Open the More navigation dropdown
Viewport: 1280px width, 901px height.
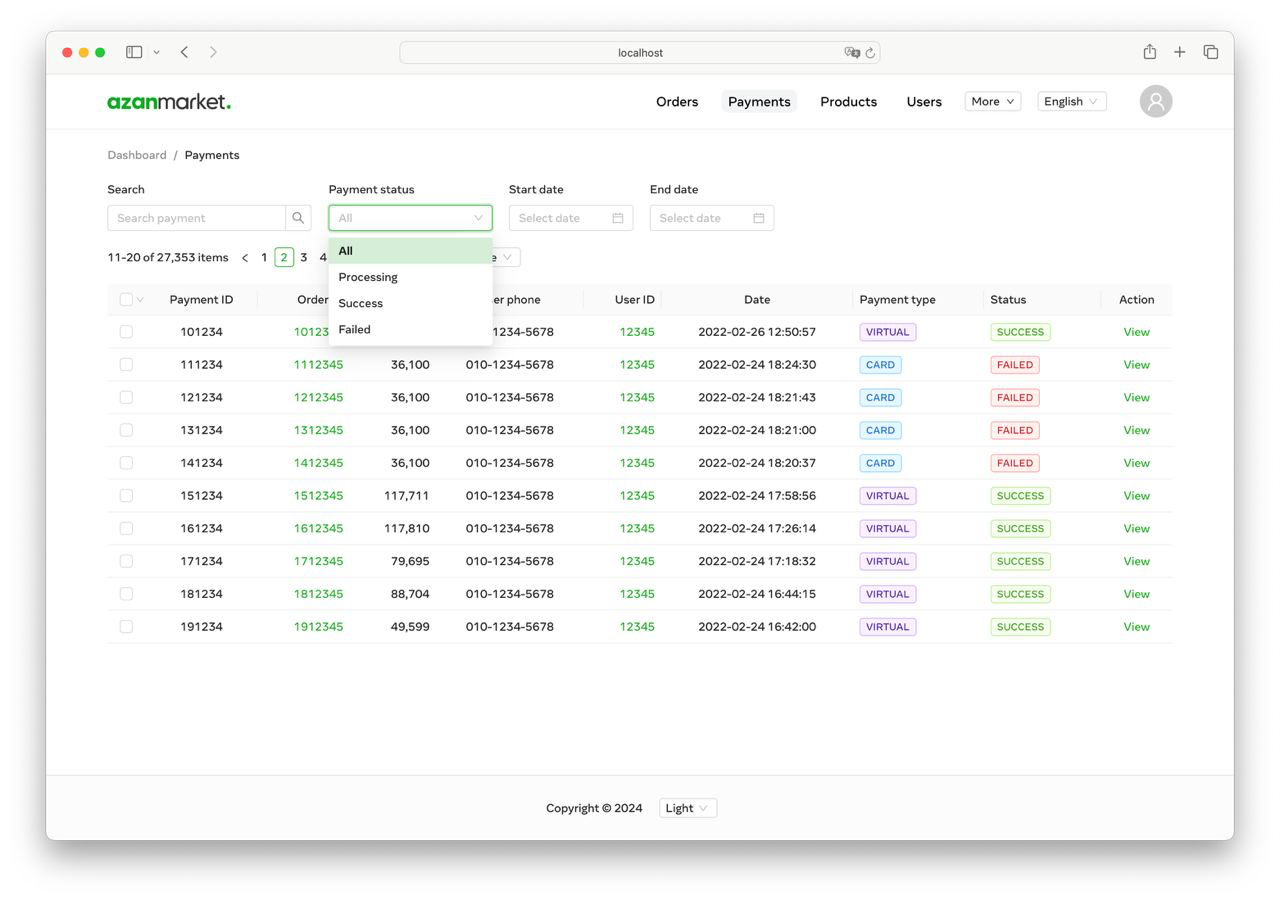click(991, 101)
